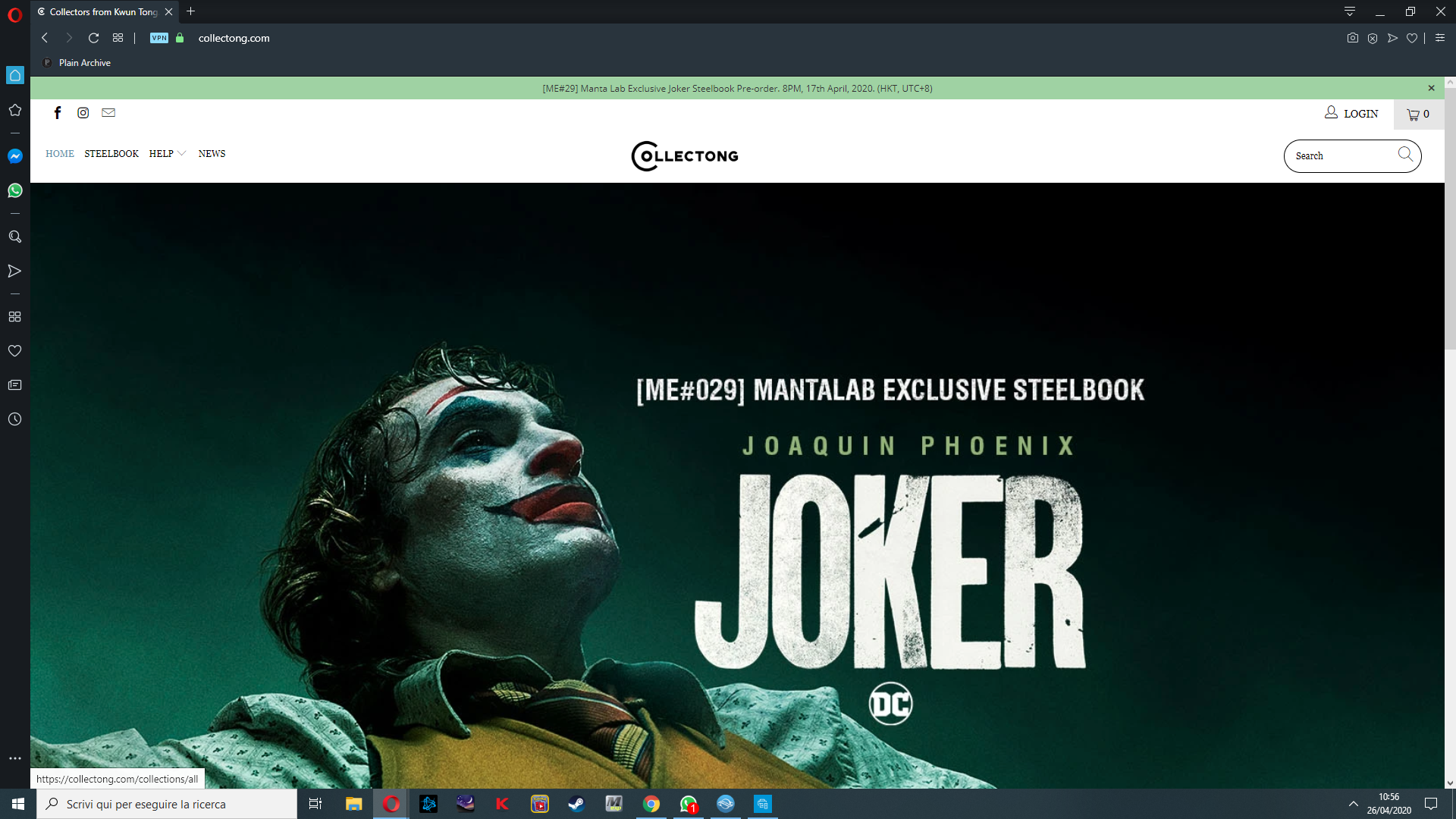Open Facebook Messenger in the sidebar
This screenshot has height=819, width=1456.
(x=14, y=156)
